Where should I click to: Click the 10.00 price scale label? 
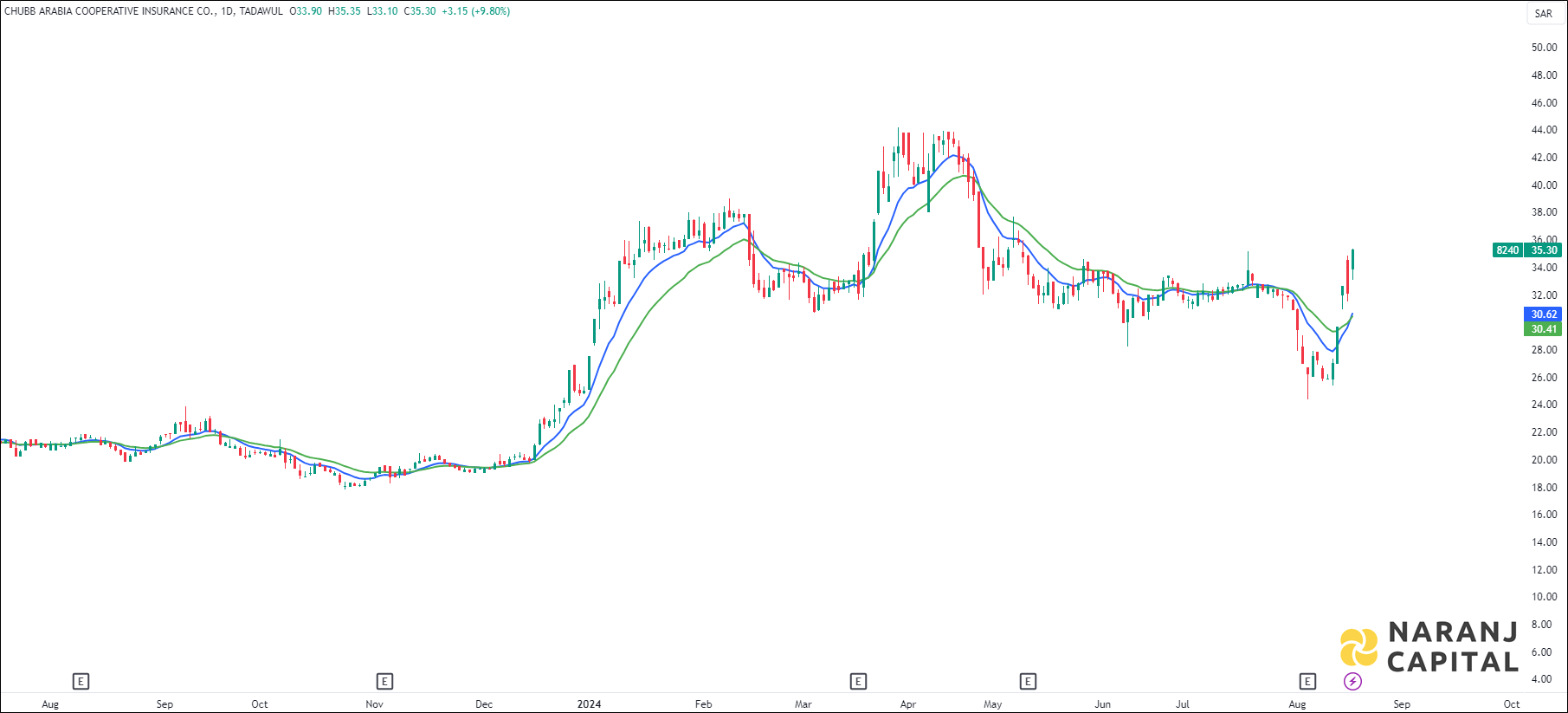pyautogui.click(x=1544, y=597)
